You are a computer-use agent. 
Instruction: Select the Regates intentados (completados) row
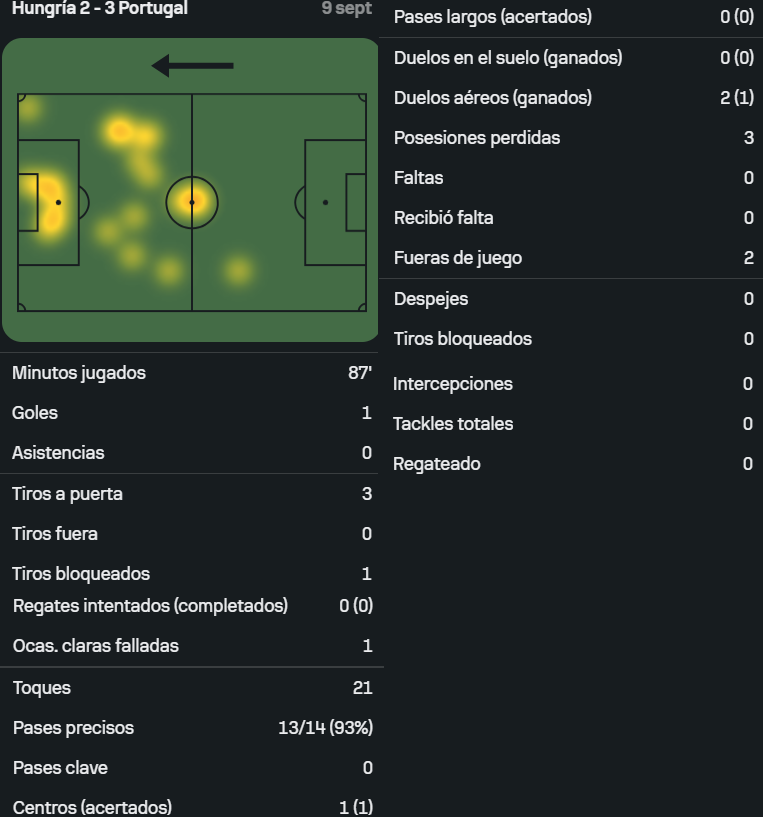191,606
